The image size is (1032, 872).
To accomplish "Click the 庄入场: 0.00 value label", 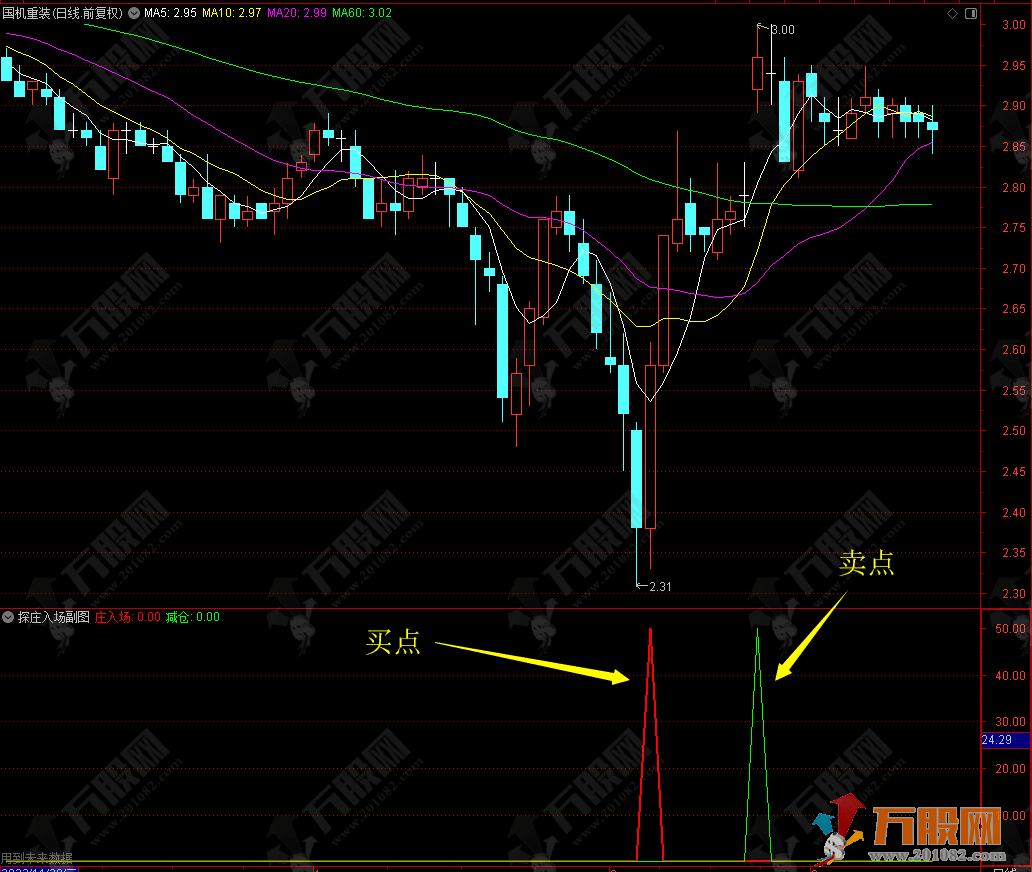I will pos(128,617).
